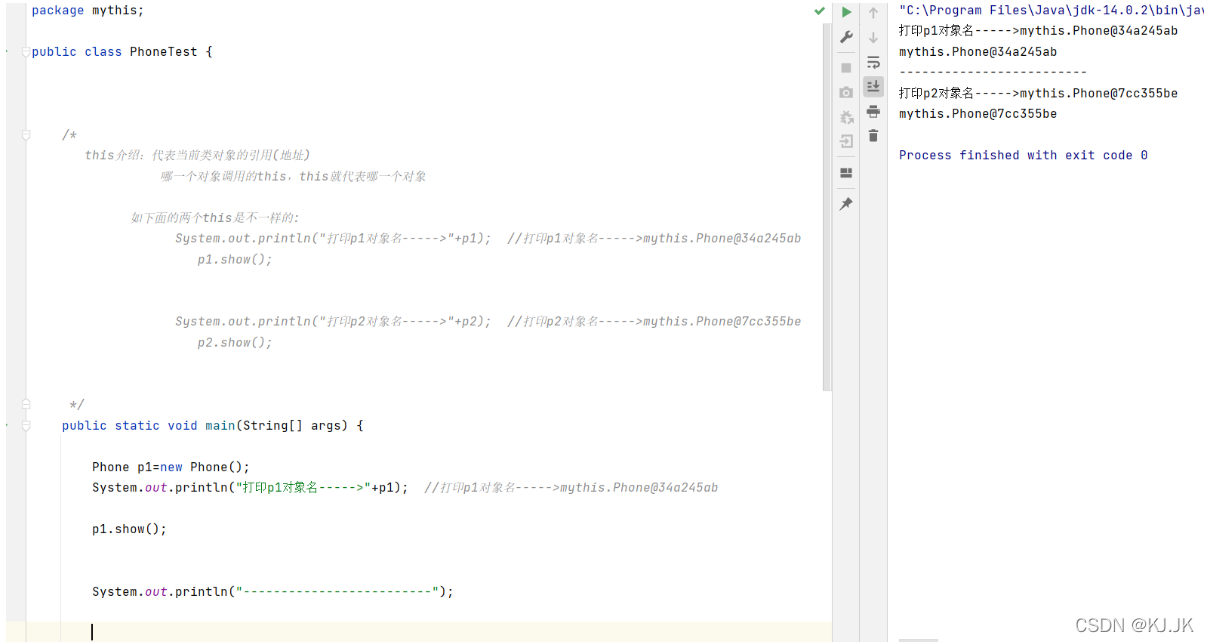Click the comment end fold marker
The width and height of the screenshot is (1209, 642).
26,405
